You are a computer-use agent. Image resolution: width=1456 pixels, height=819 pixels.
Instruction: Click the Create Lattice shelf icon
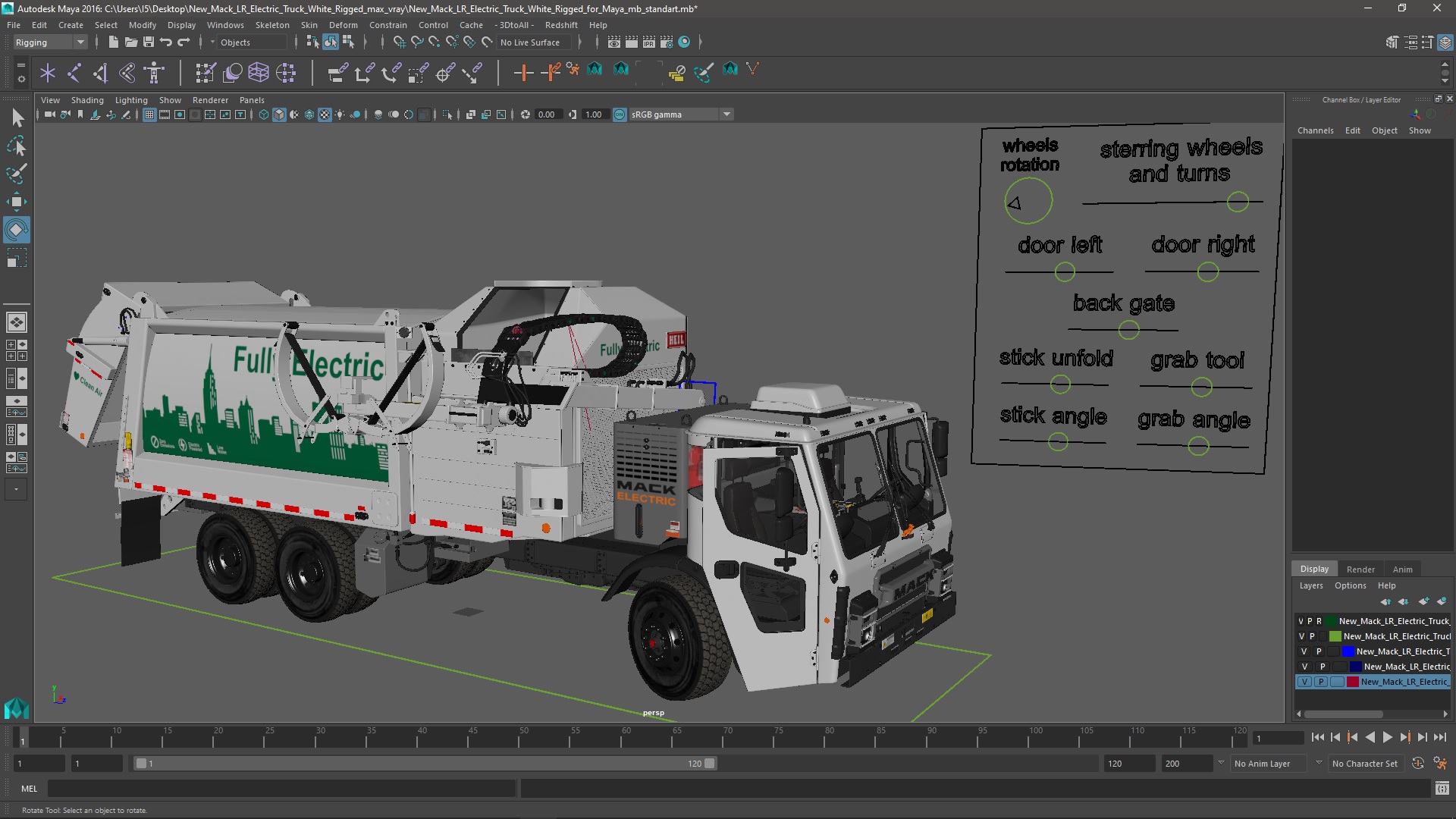(x=259, y=73)
